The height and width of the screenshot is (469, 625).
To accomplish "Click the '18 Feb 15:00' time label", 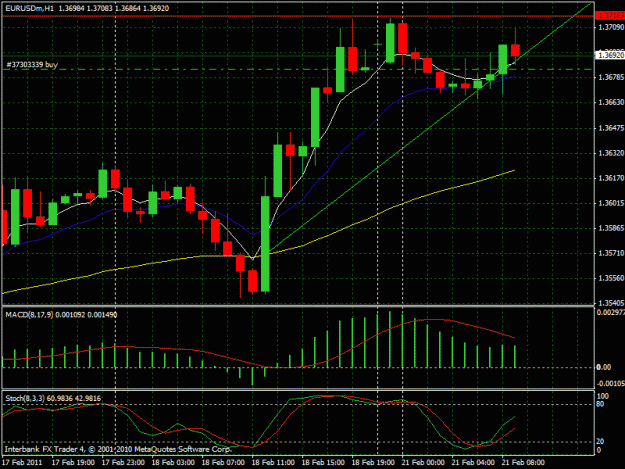I will coord(323,463).
